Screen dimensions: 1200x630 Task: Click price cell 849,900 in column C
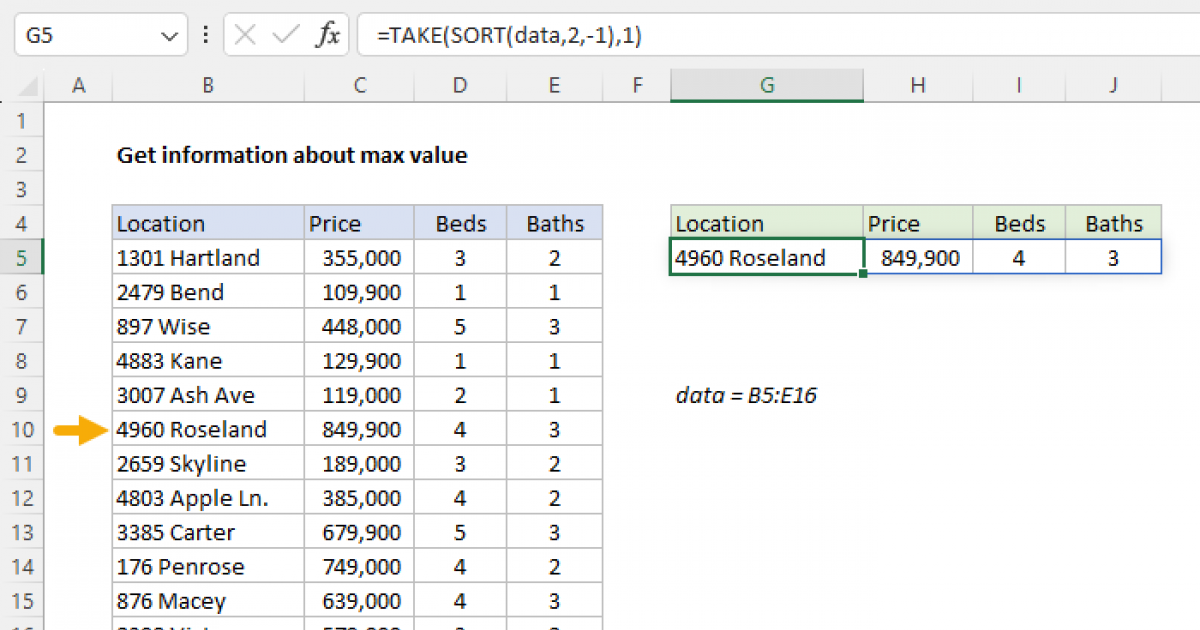(x=359, y=430)
